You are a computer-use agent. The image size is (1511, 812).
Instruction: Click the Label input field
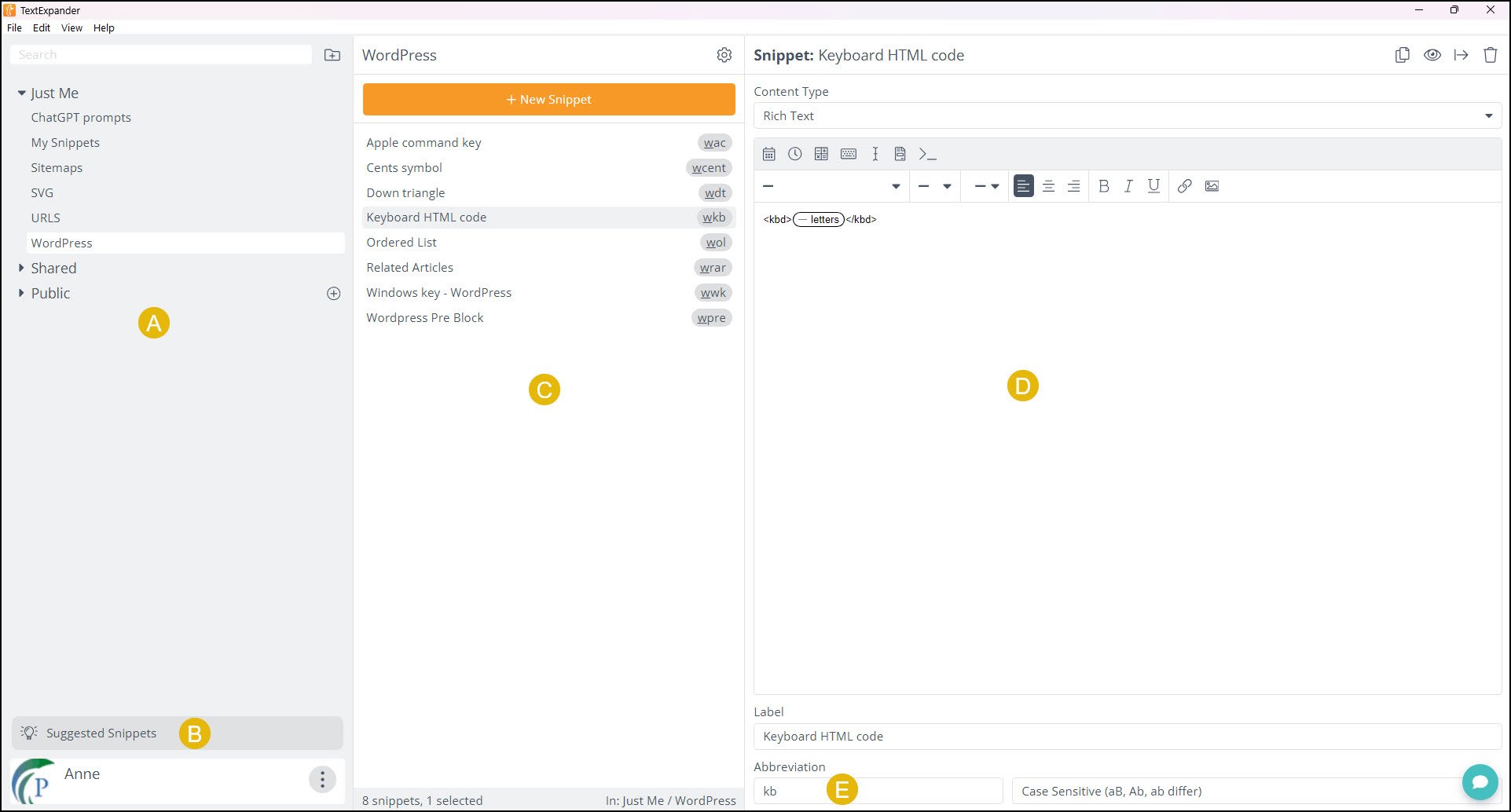coord(1128,737)
